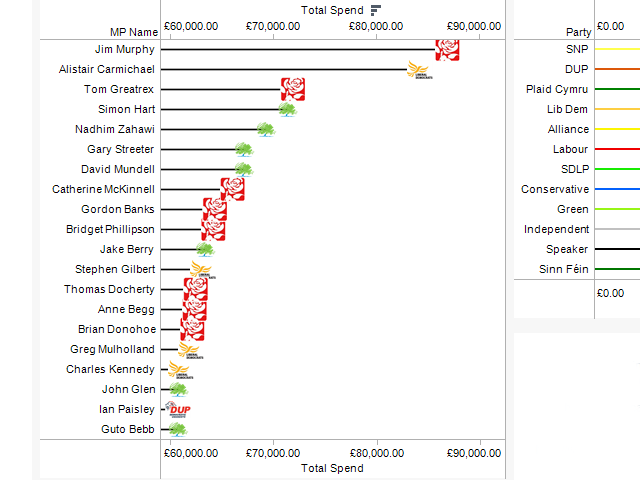Viewport: 640px width, 480px height.
Task: Select the Bridget Phillipson name label
Action: coord(110,229)
